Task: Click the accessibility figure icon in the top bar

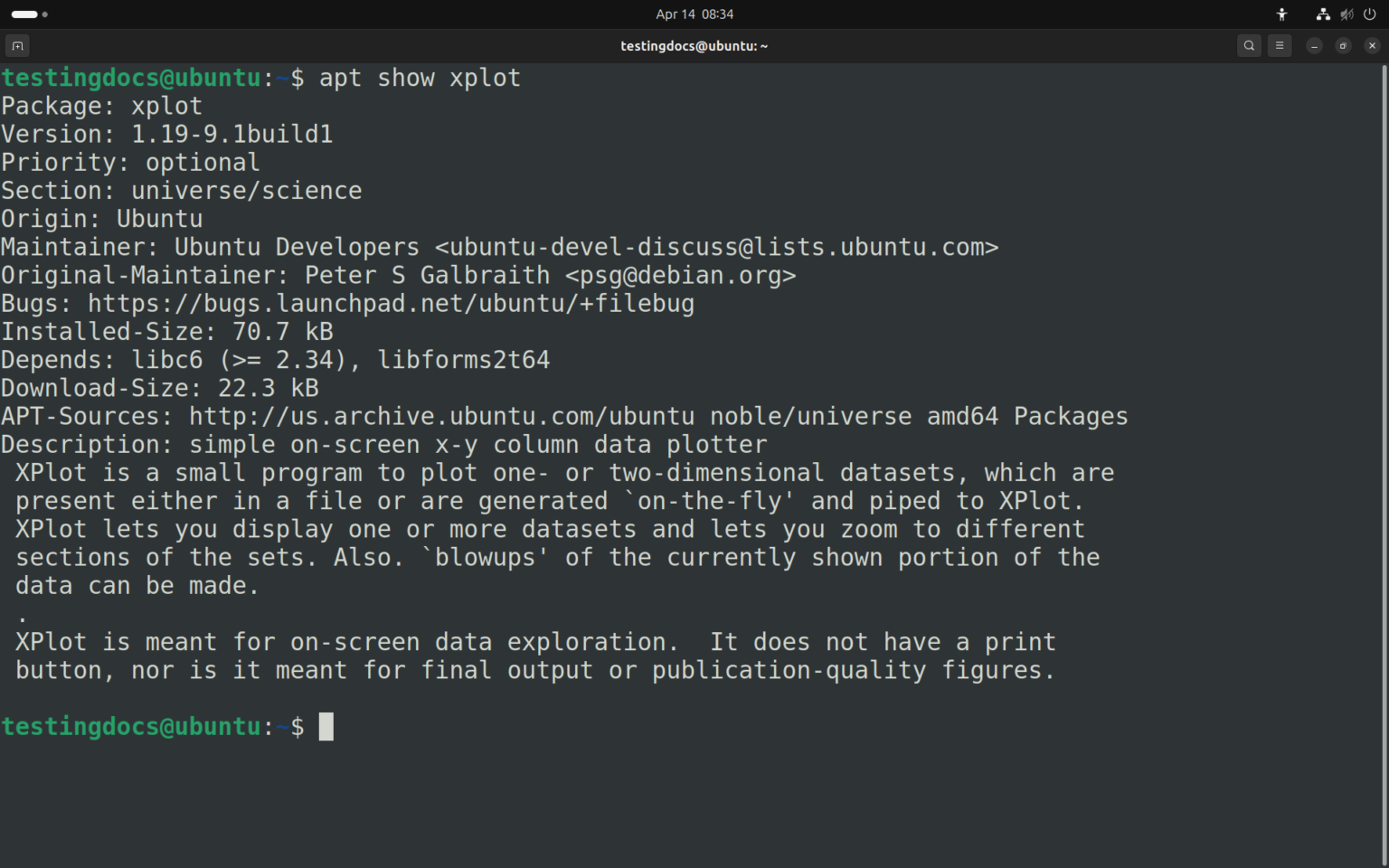Action: (x=1281, y=14)
